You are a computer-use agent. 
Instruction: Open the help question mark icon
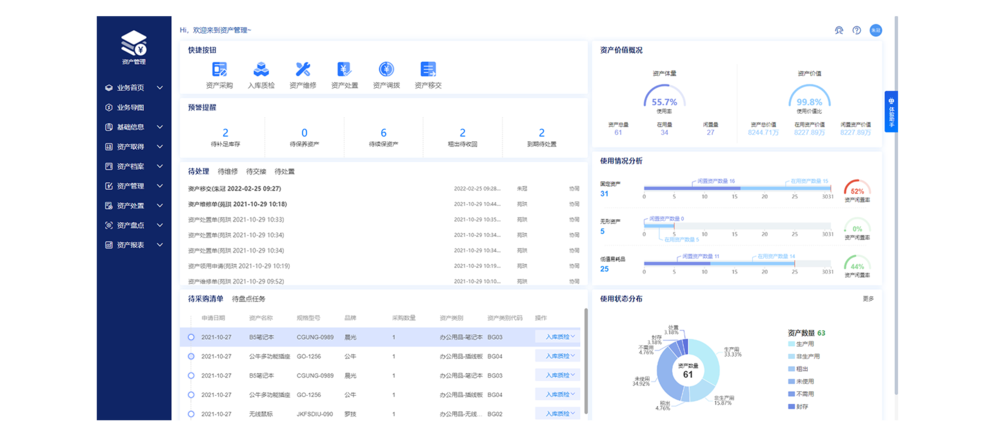point(857,30)
